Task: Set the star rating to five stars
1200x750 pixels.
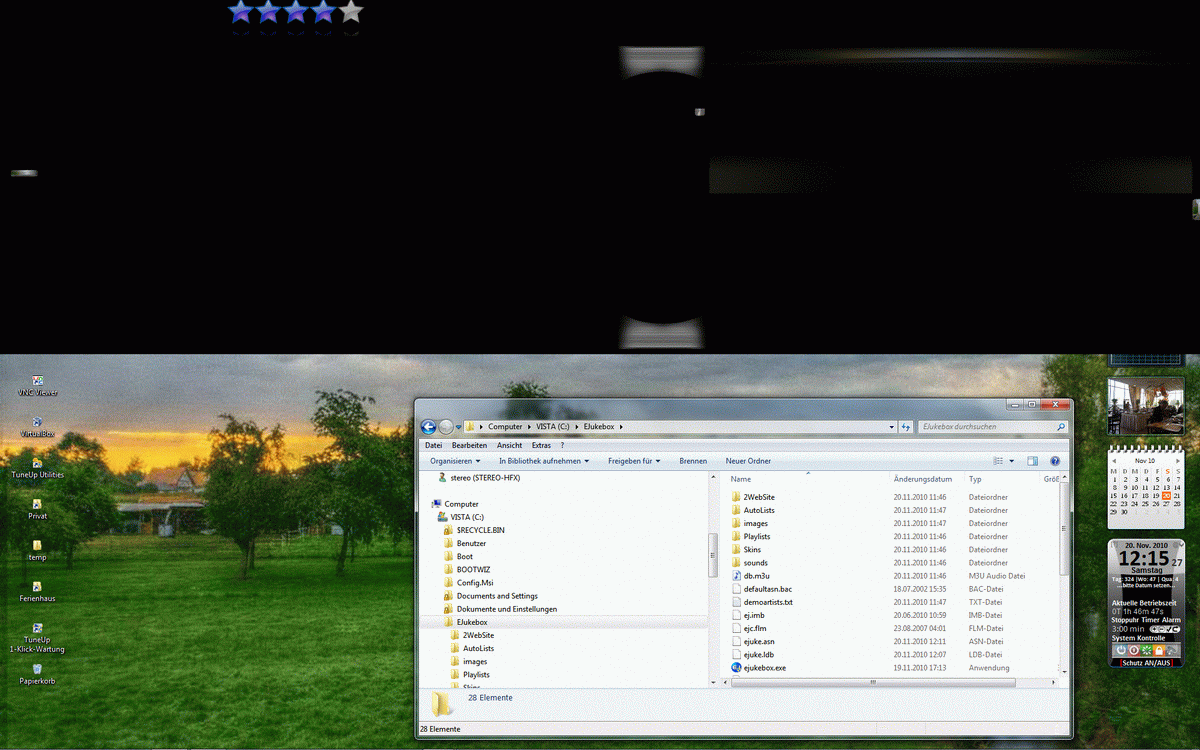Action: 350,13
